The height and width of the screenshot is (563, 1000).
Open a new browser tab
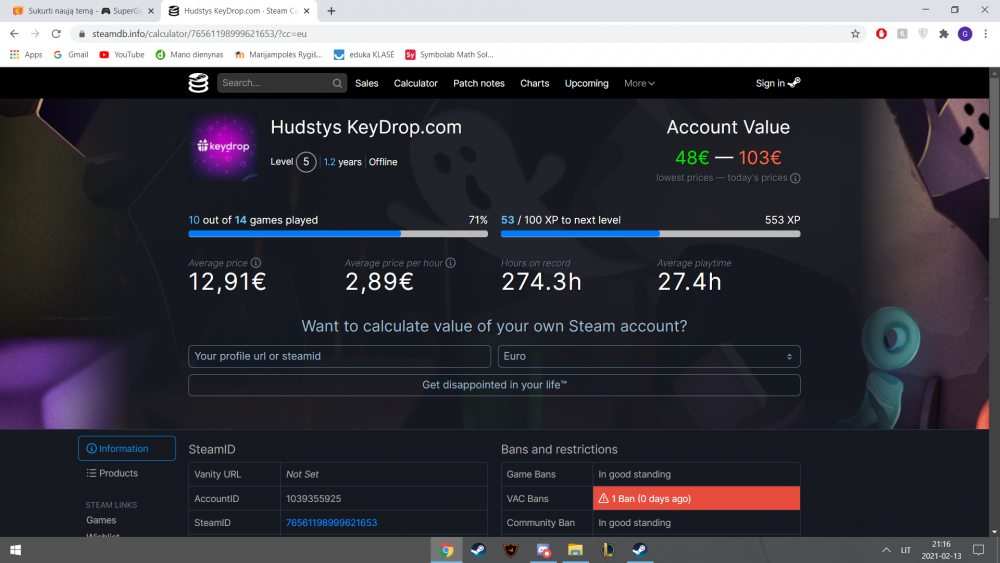[331, 11]
